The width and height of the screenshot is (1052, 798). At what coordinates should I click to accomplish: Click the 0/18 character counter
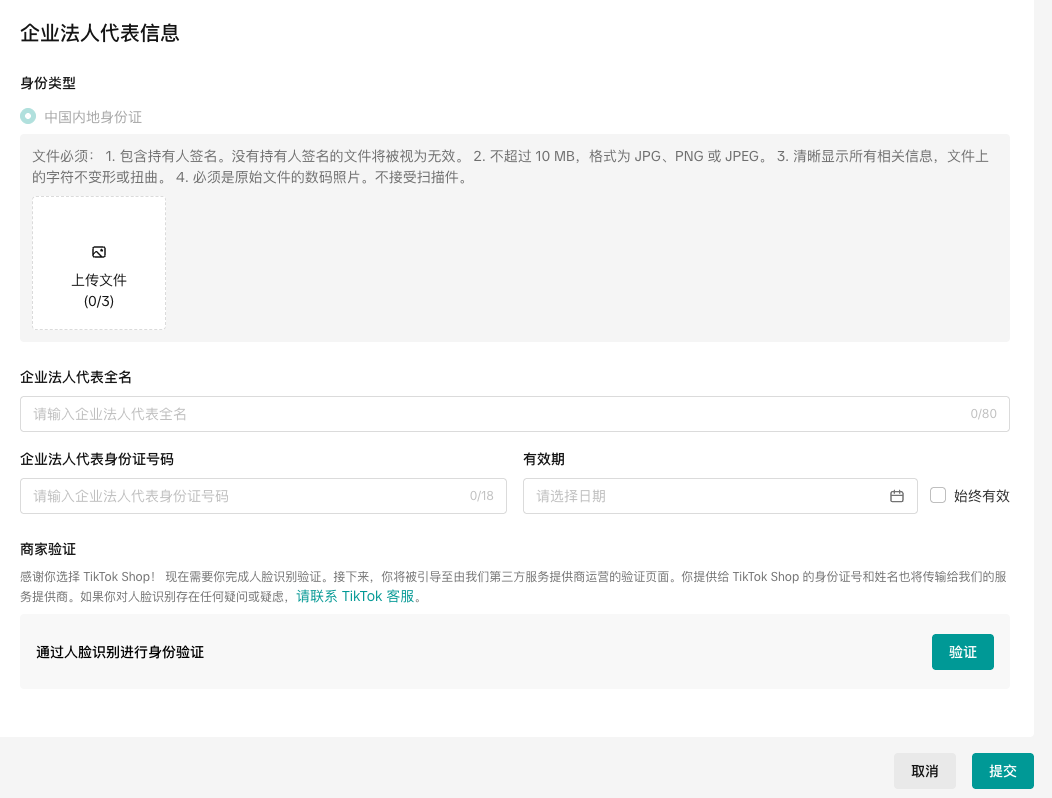pos(481,496)
